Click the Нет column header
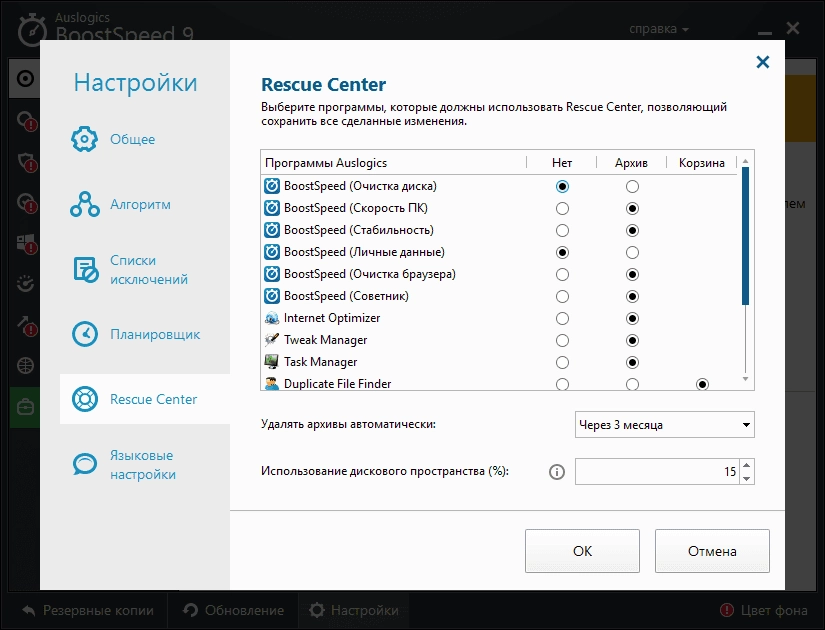 562,163
